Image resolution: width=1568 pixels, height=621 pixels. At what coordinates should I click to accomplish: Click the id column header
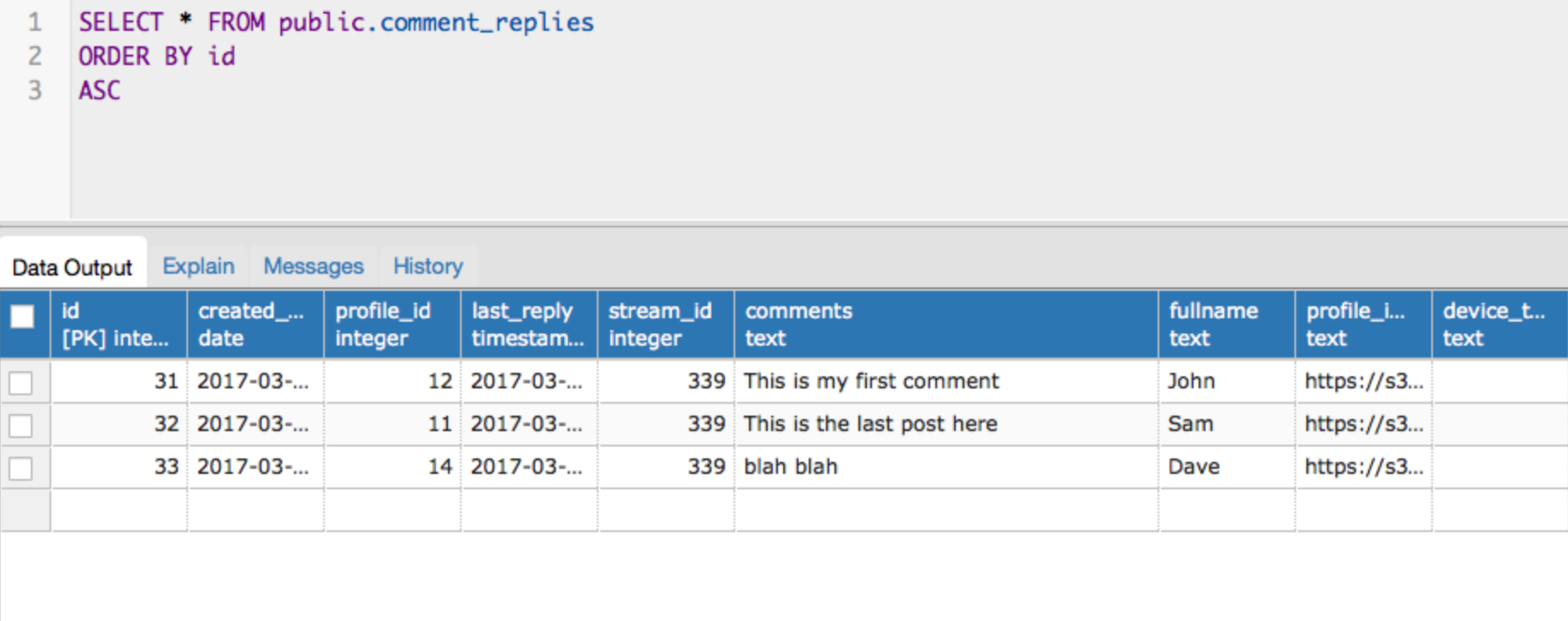[119, 324]
